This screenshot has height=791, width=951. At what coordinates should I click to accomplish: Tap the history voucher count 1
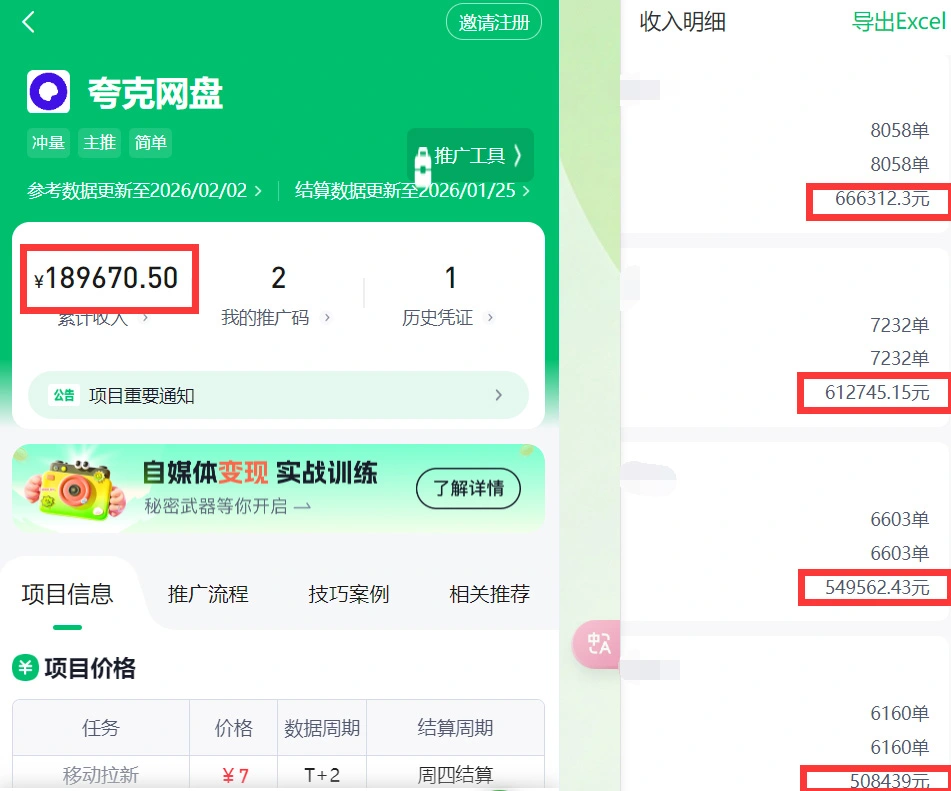pyautogui.click(x=450, y=278)
